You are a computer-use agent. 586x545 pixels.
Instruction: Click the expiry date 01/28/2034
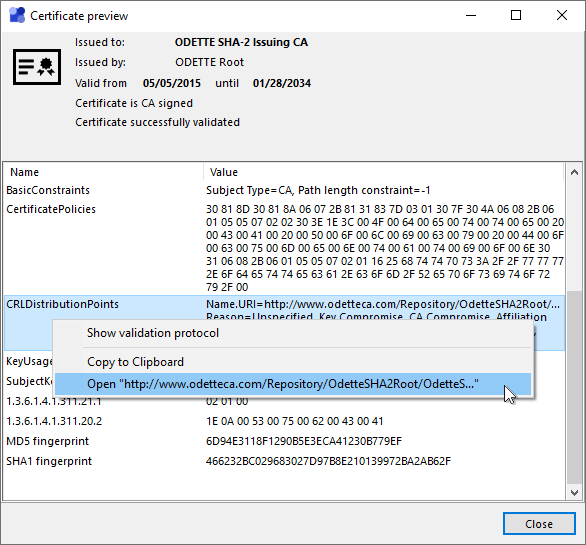[x=282, y=83]
